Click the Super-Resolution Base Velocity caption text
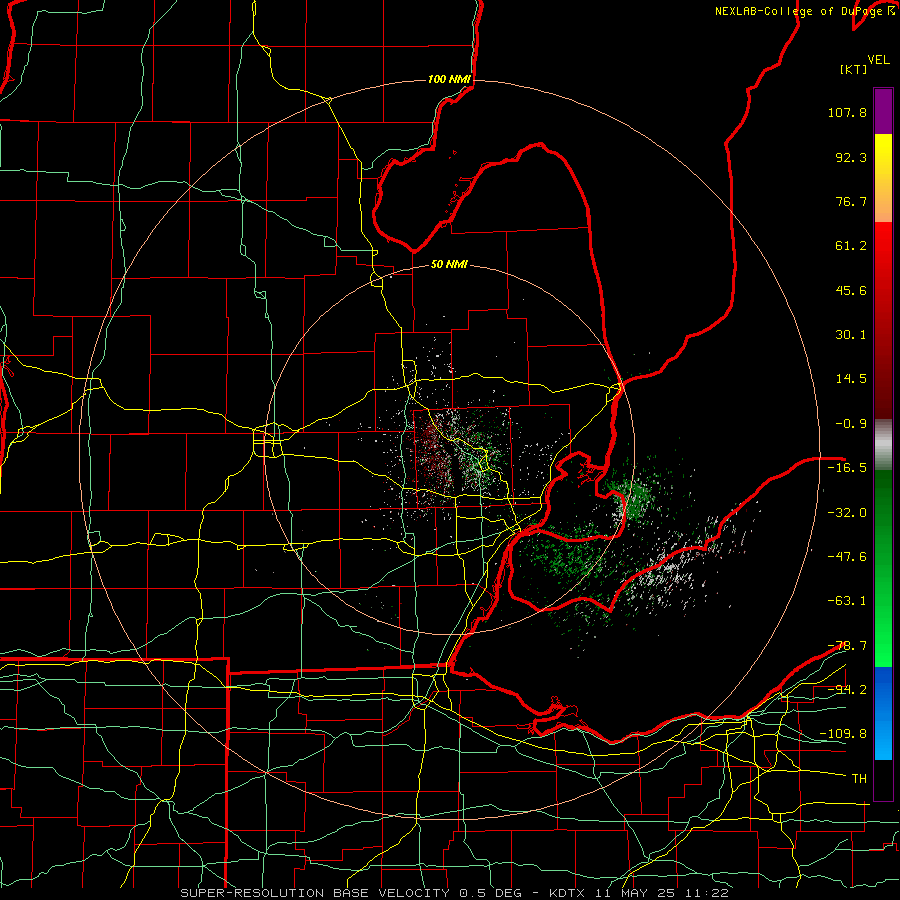The width and height of the screenshot is (900, 900). pyautogui.click(x=454, y=893)
